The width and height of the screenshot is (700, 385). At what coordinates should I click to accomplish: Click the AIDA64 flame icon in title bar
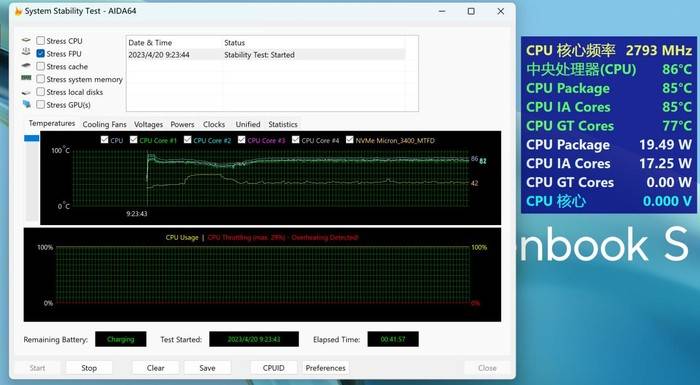(x=18, y=11)
